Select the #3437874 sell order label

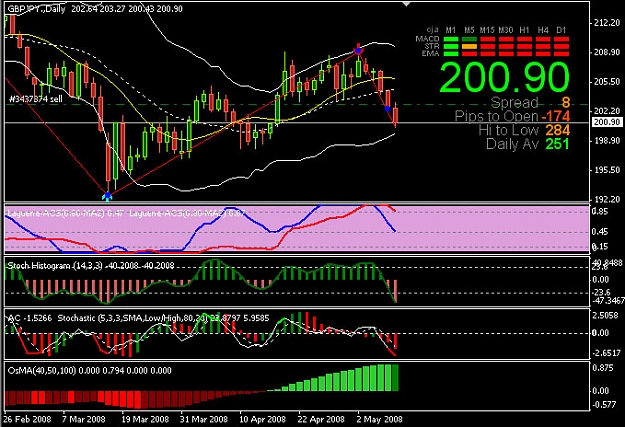pos(35,99)
